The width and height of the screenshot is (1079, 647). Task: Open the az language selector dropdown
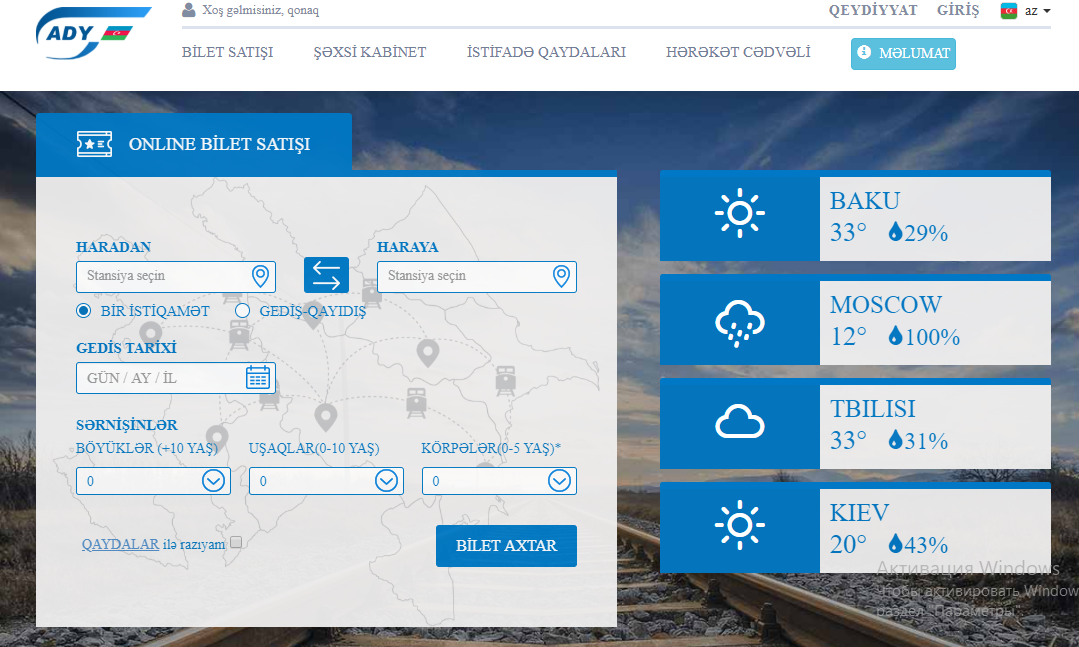(x=1026, y=11)
